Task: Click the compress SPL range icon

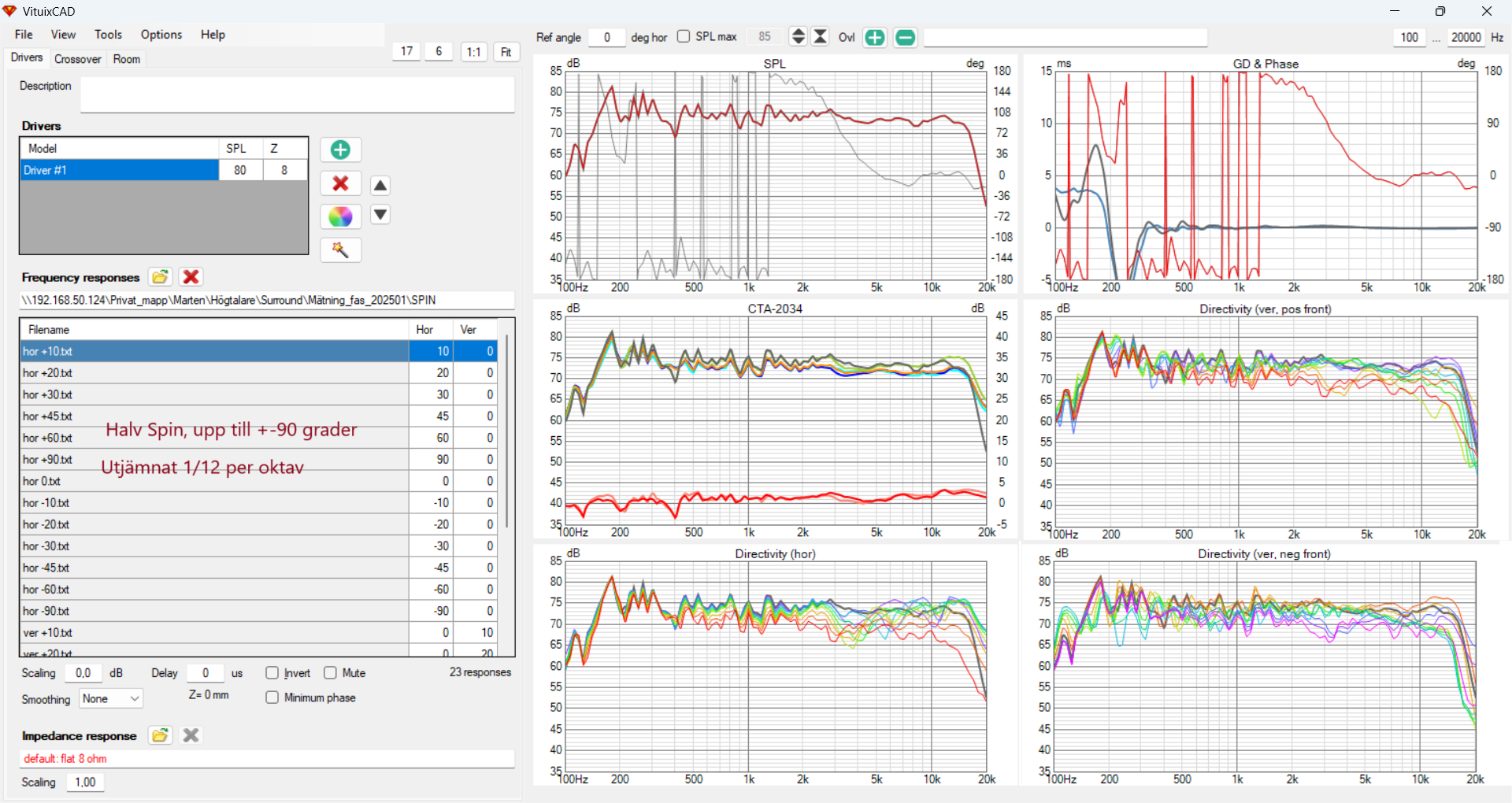Action: point(821,36)
